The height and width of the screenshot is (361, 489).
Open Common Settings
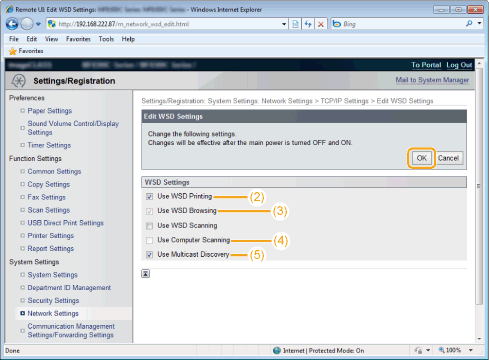point(54,171)
